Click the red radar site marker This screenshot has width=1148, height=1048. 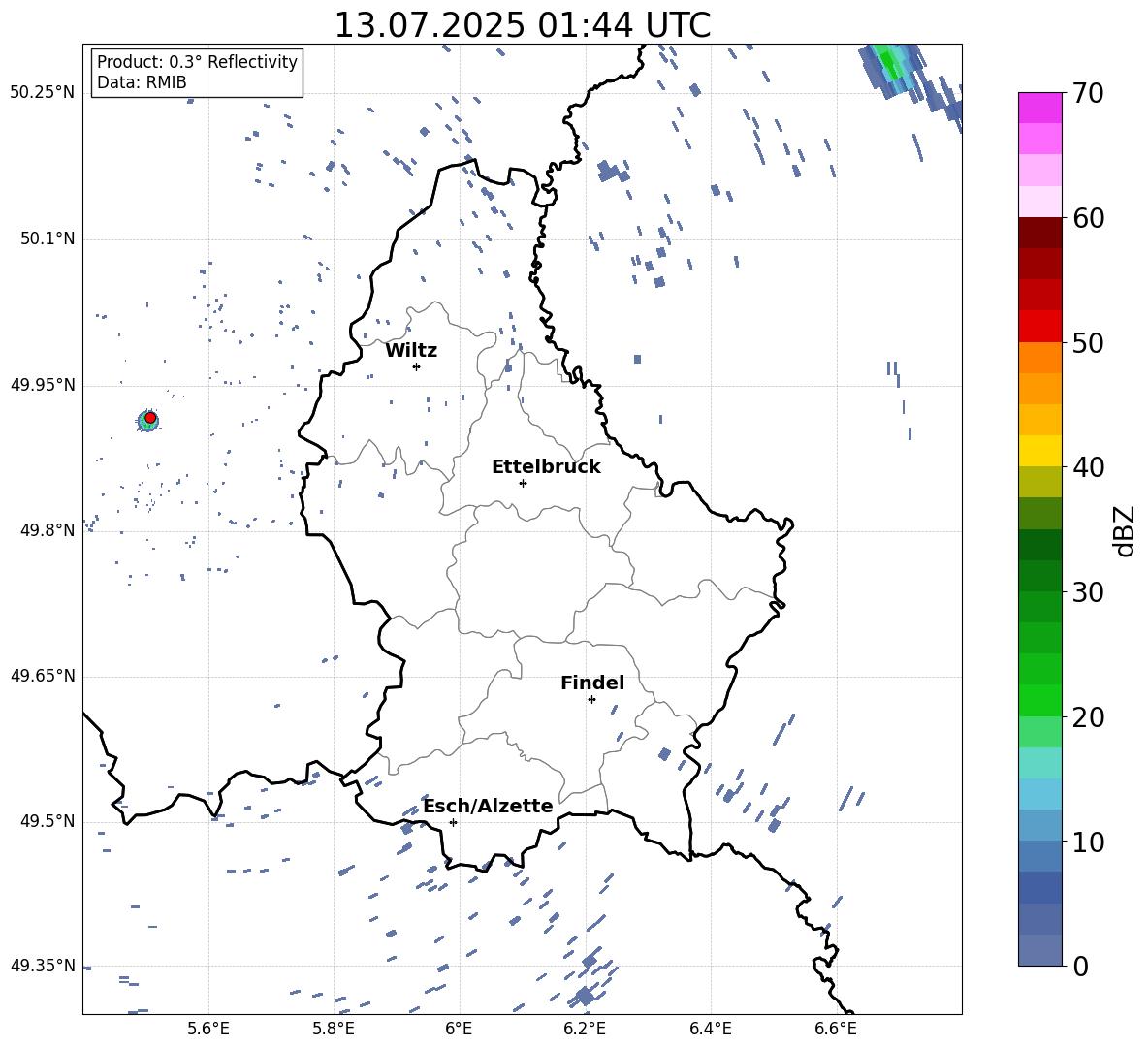pos(150,418)
